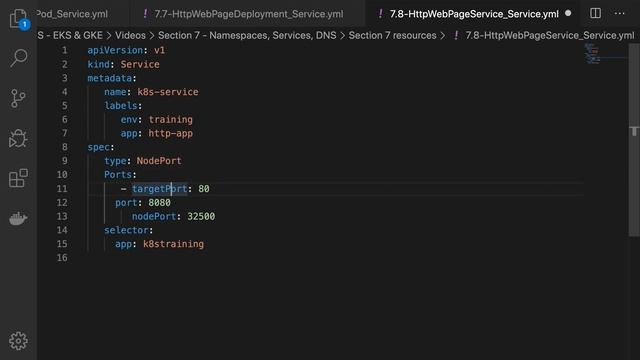Click the 'k8straining' app value
640x360 pixels.
(x=173, y=244)
